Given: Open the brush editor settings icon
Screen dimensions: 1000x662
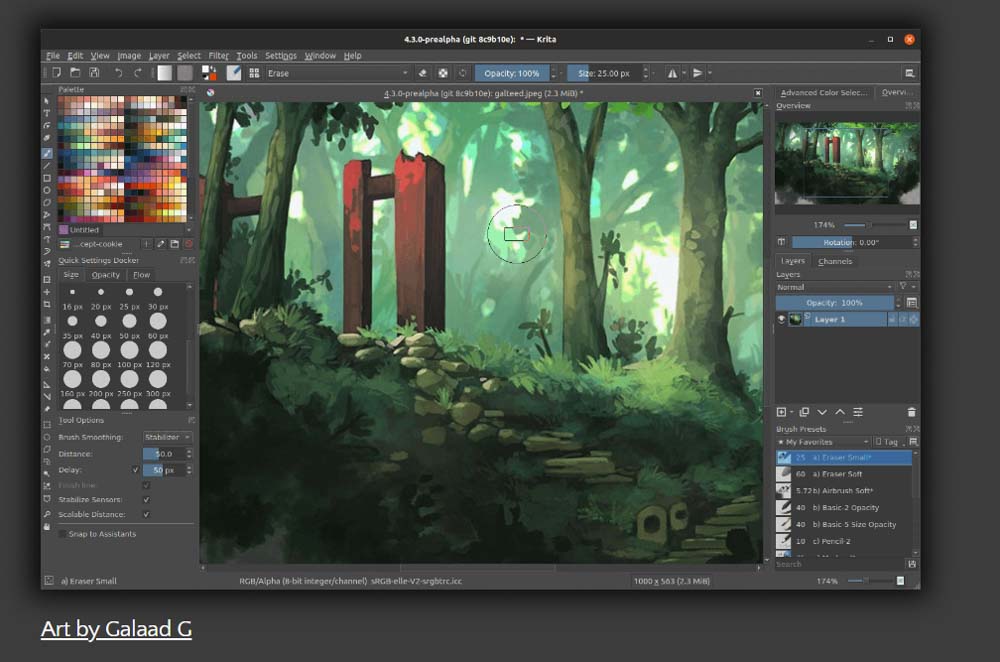Looking at the screenshot, I should pos(234,73).
